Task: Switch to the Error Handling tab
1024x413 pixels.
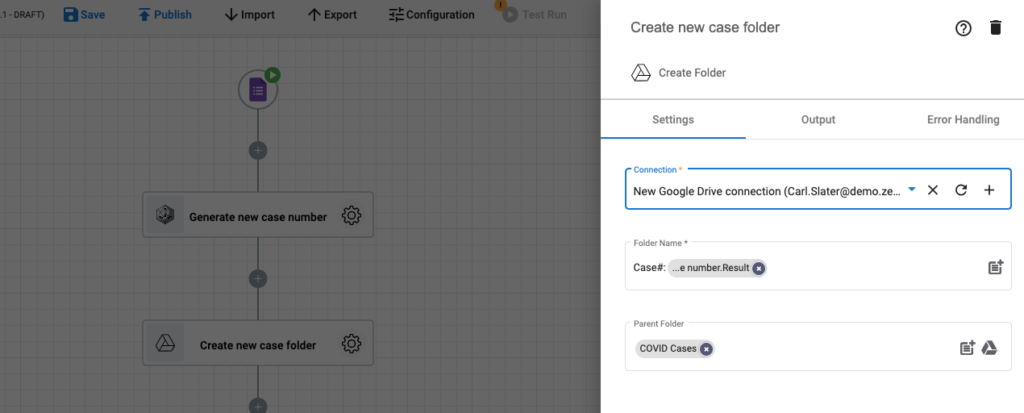Action: pyautogui.click(x=963, y=120)
